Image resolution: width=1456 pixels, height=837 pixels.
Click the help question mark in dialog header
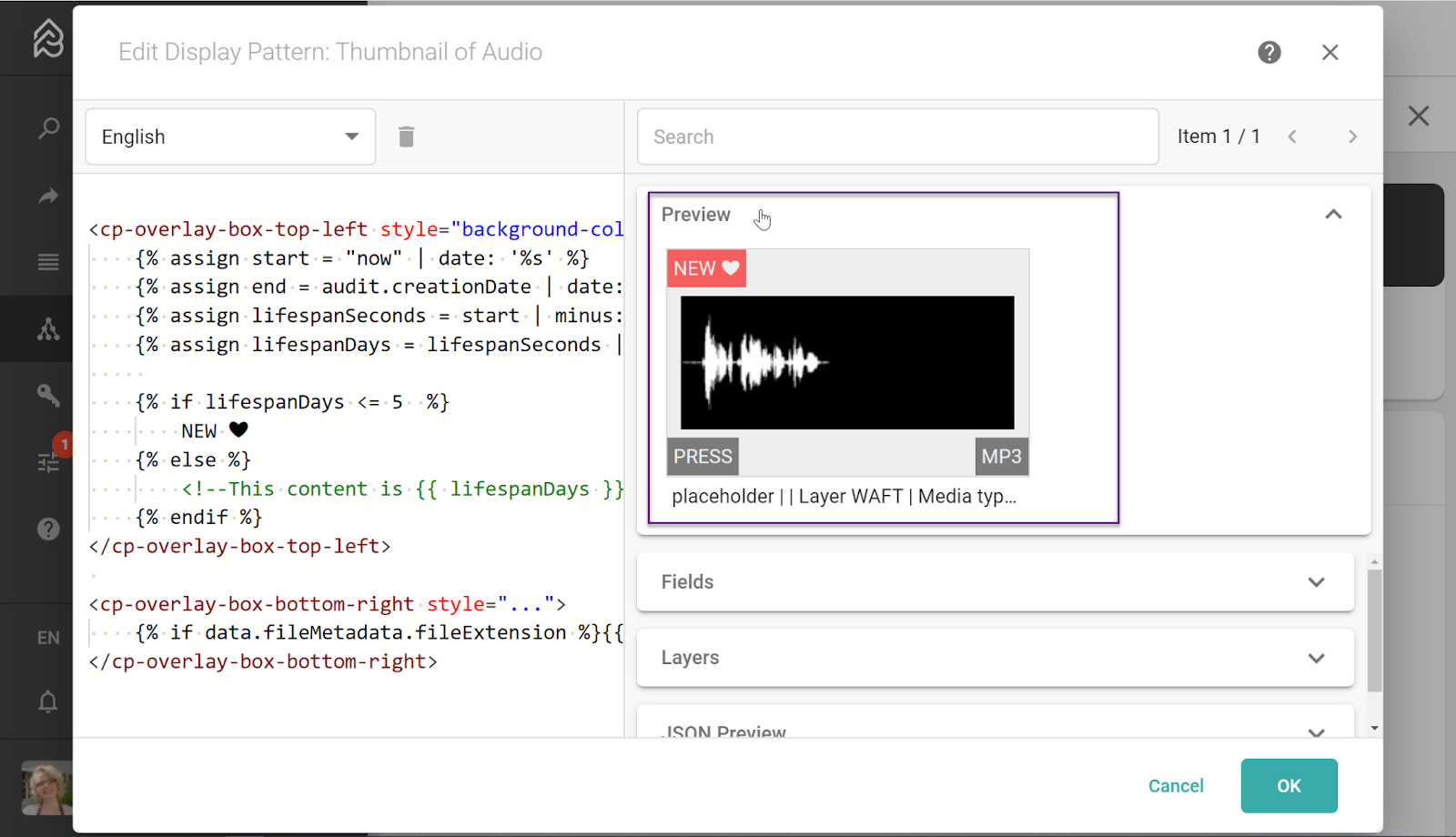coord(1269,53)
